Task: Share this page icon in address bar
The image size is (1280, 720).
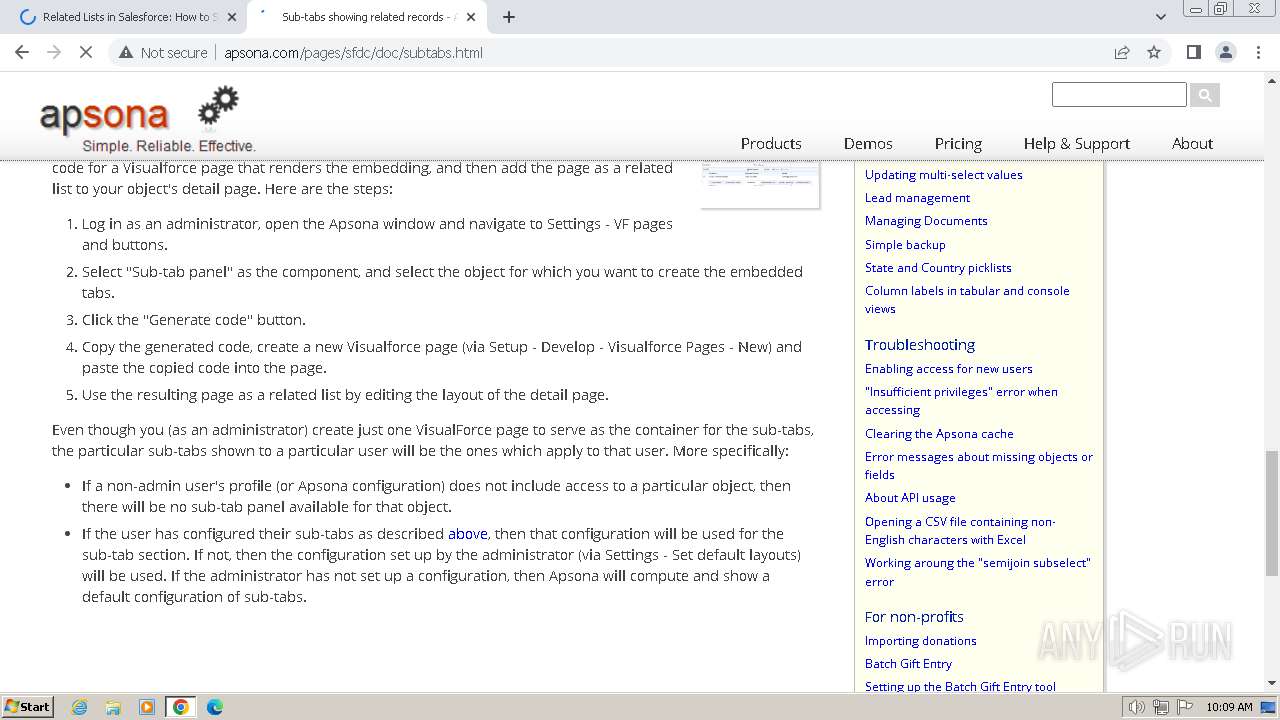Action: click(x=1122, y=52)
